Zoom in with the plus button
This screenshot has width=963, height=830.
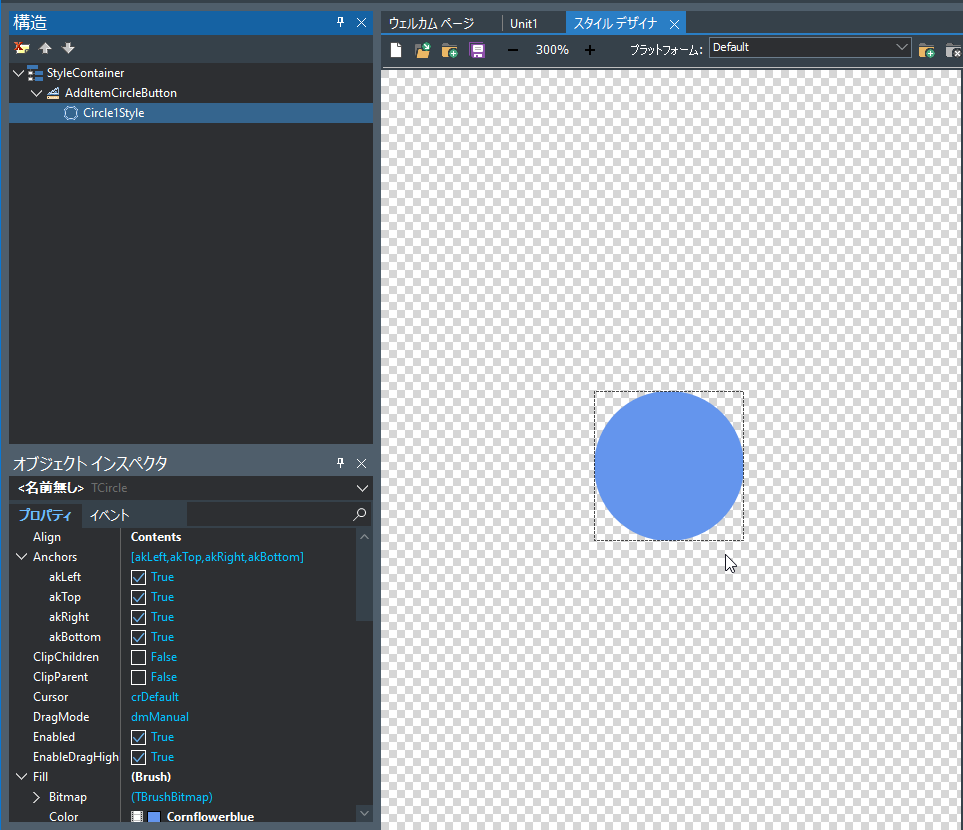pos(590,50)
